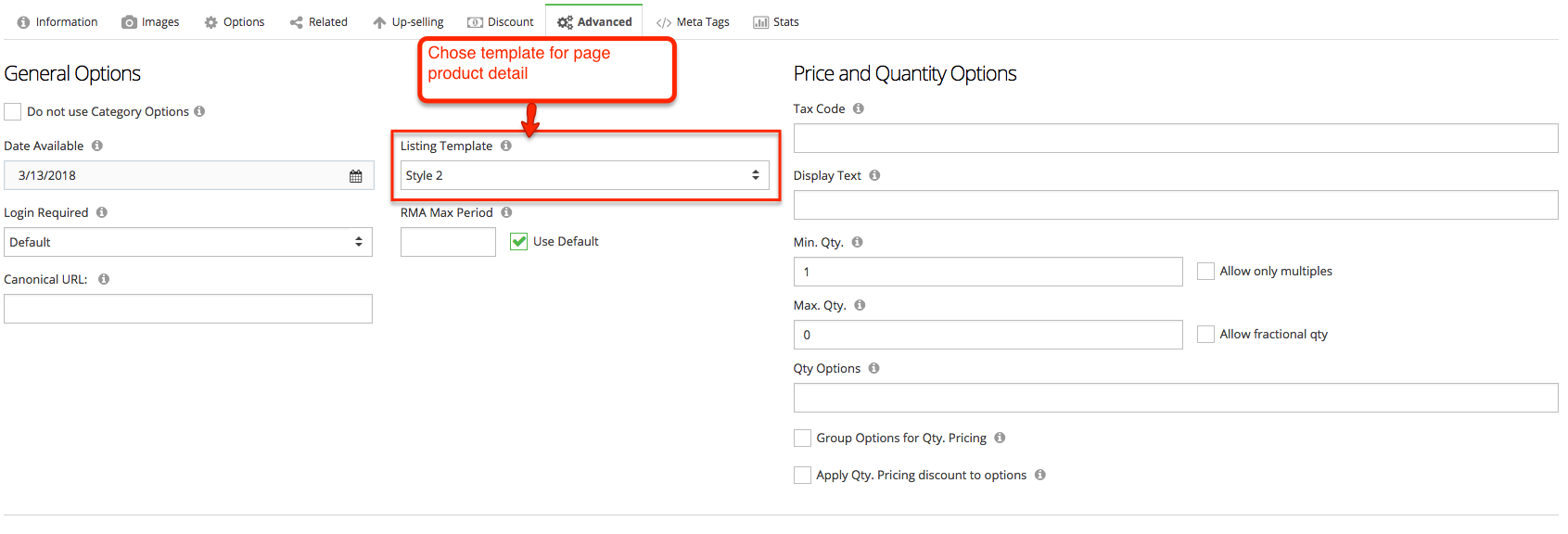Open the Up-selling tab
The width and height of the screenshot is (1568, 534).
tap(408, 22)
